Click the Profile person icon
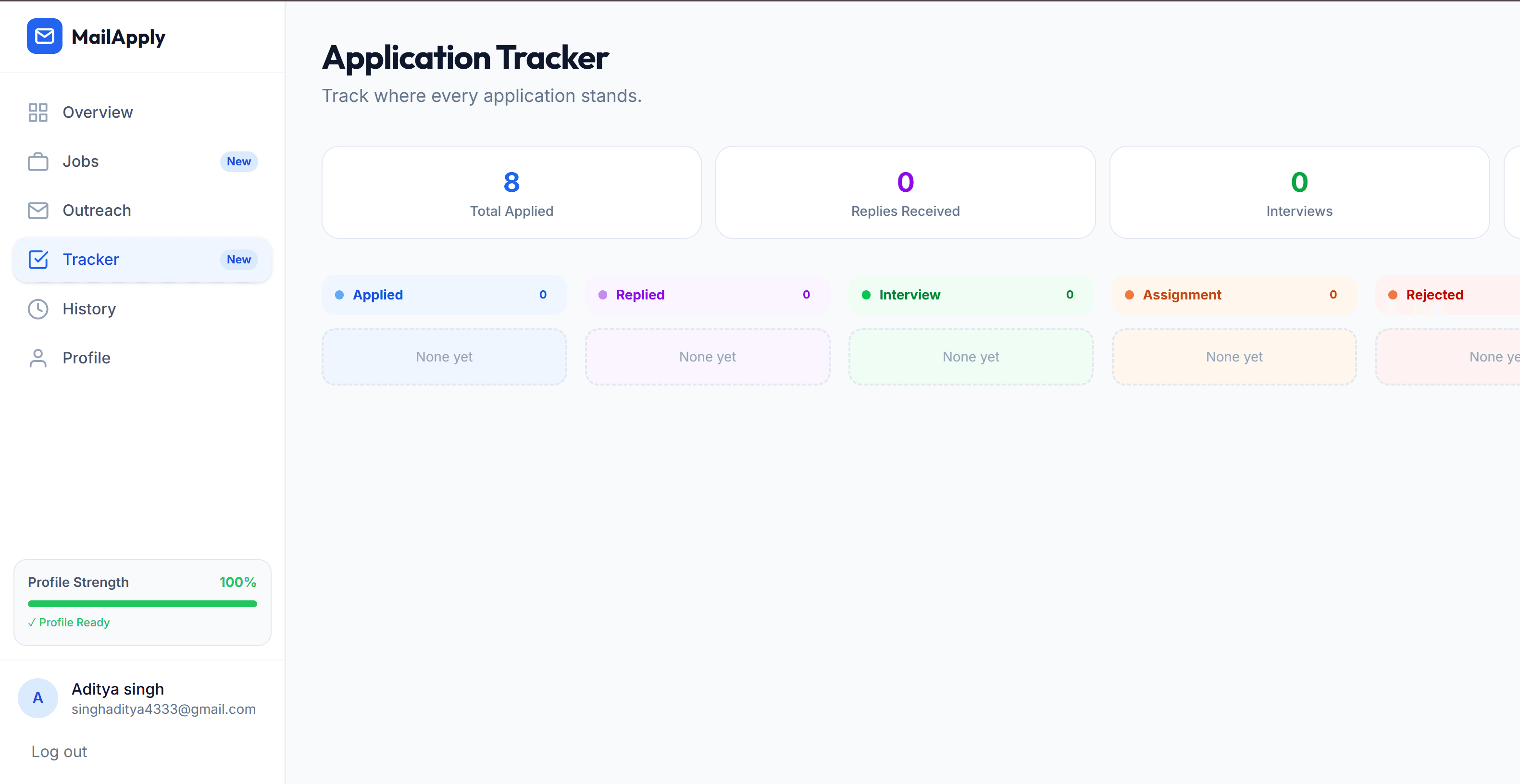This screenshot has width=1520, height=784. (38, 358)
